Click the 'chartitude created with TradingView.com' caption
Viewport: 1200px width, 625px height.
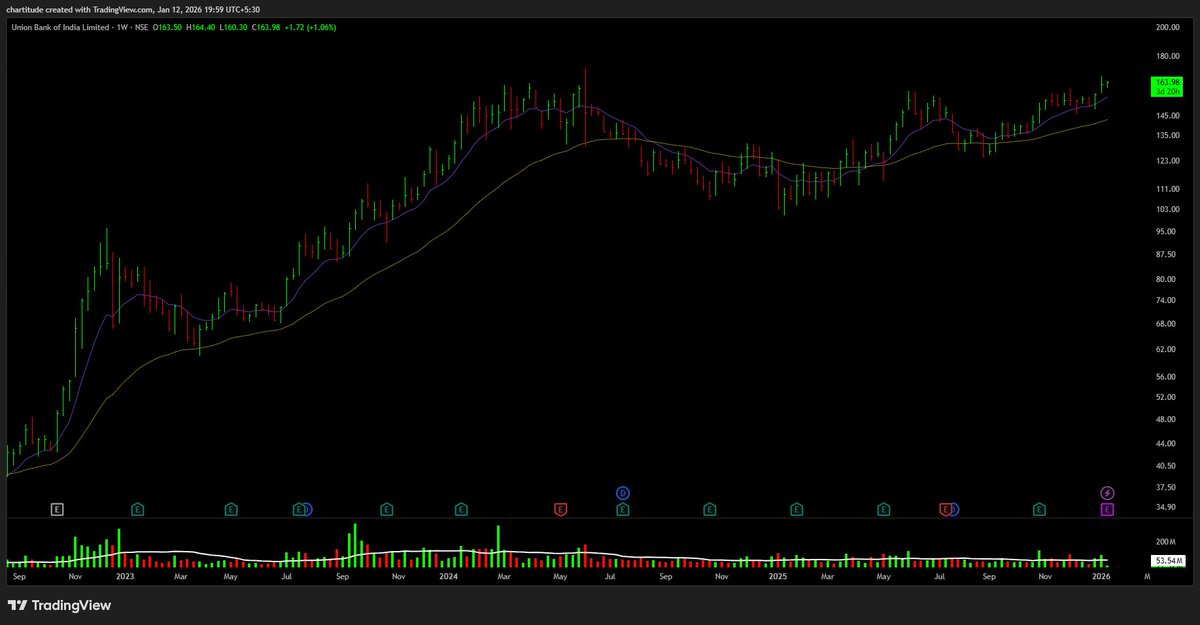[79, 10]
